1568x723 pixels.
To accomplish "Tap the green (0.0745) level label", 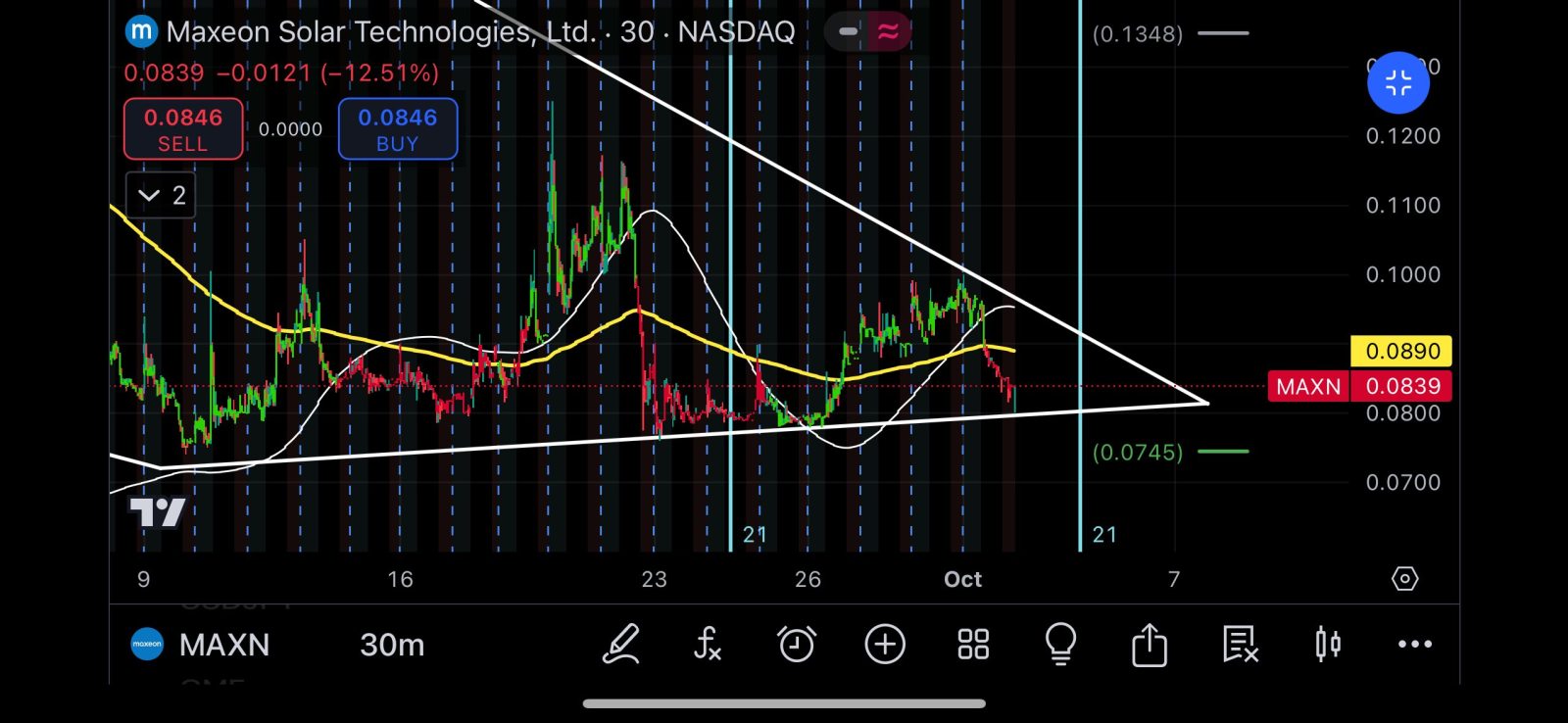I will [x=1138, y=452].
